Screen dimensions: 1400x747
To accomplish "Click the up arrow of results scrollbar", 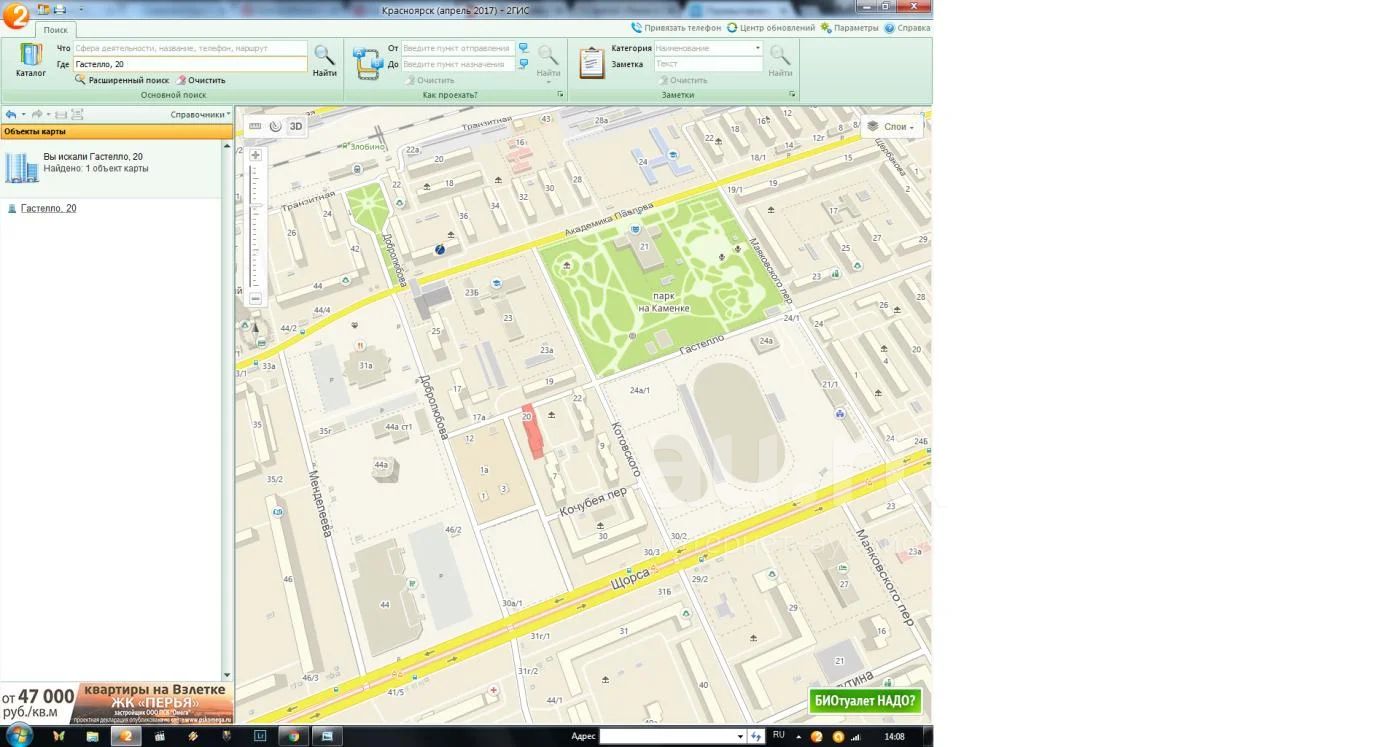I will 227,146.
